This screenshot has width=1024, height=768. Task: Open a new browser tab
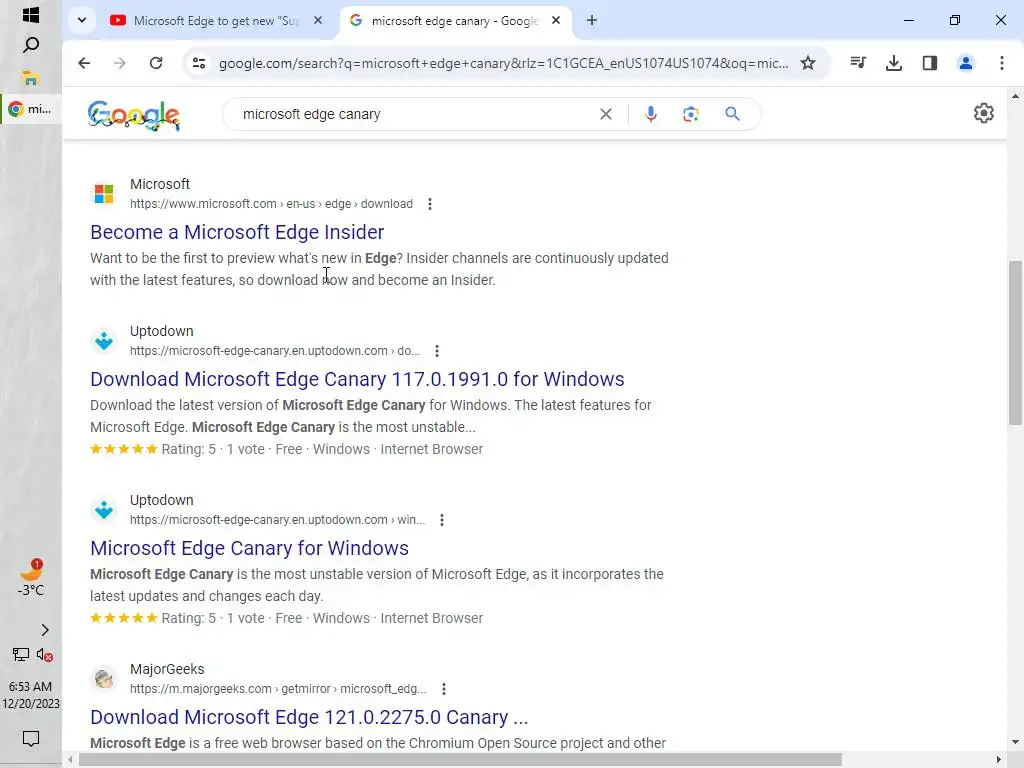click(592, 20)
